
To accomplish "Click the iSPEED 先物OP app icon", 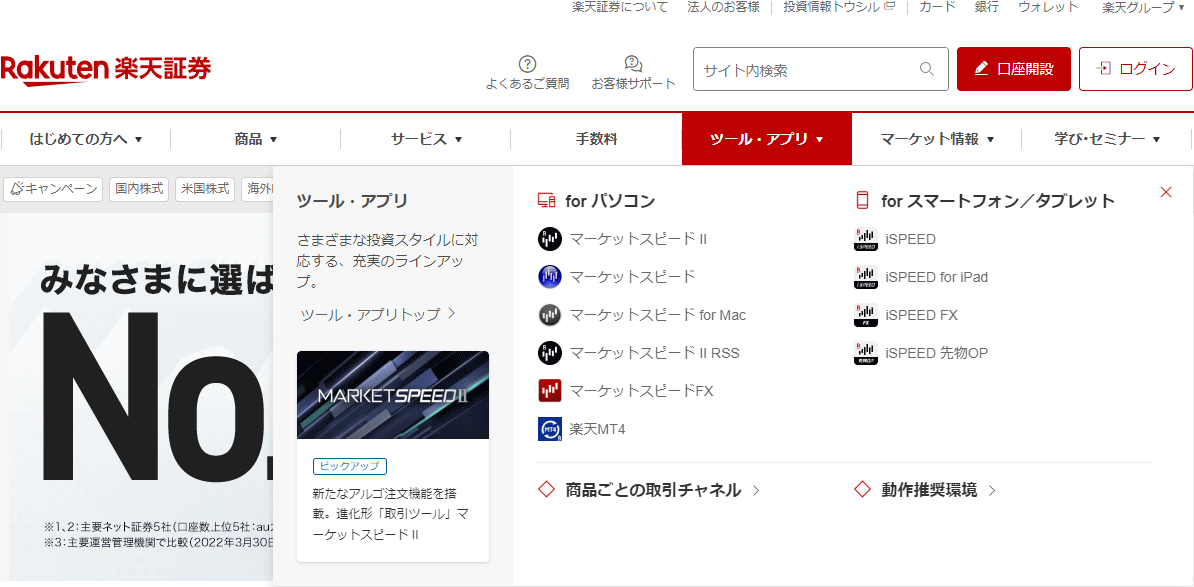I will pyautogui.click(x=866, y=353).
